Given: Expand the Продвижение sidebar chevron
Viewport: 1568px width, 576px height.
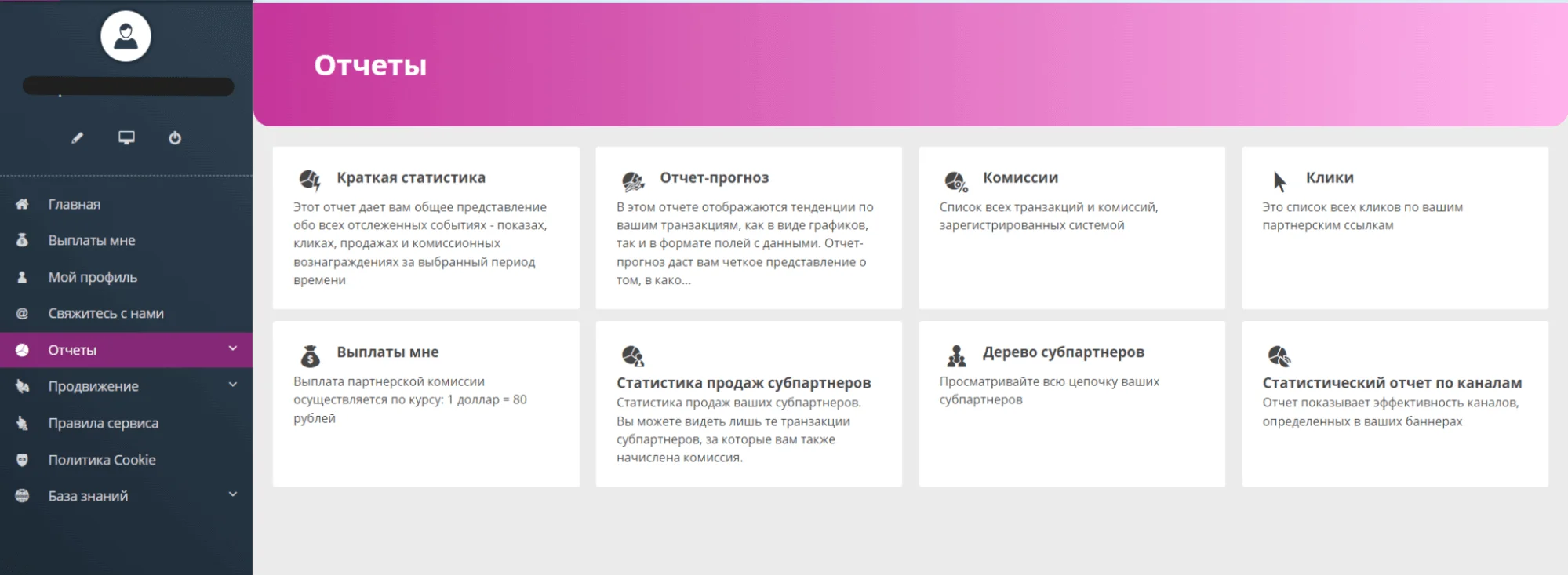Looking at the screenshot, I should (x=232, y=385).
